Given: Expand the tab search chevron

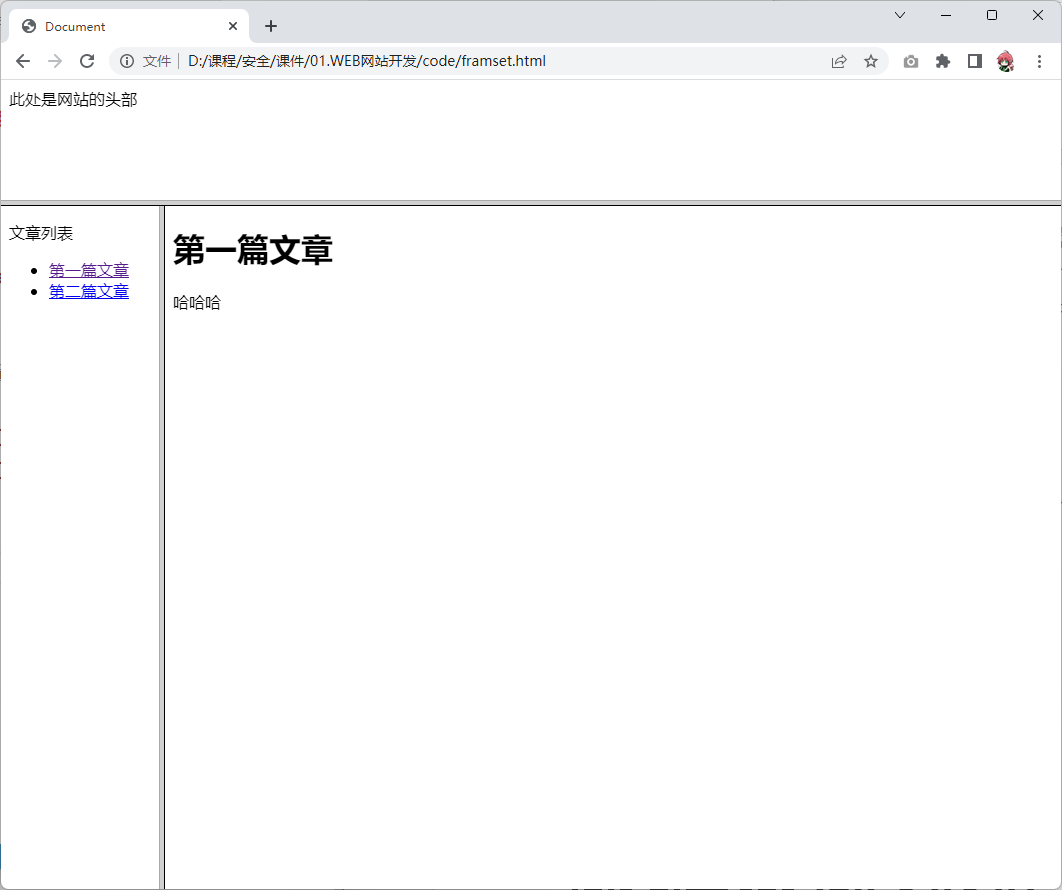Looking at the screenshot, I should point(900,15).
